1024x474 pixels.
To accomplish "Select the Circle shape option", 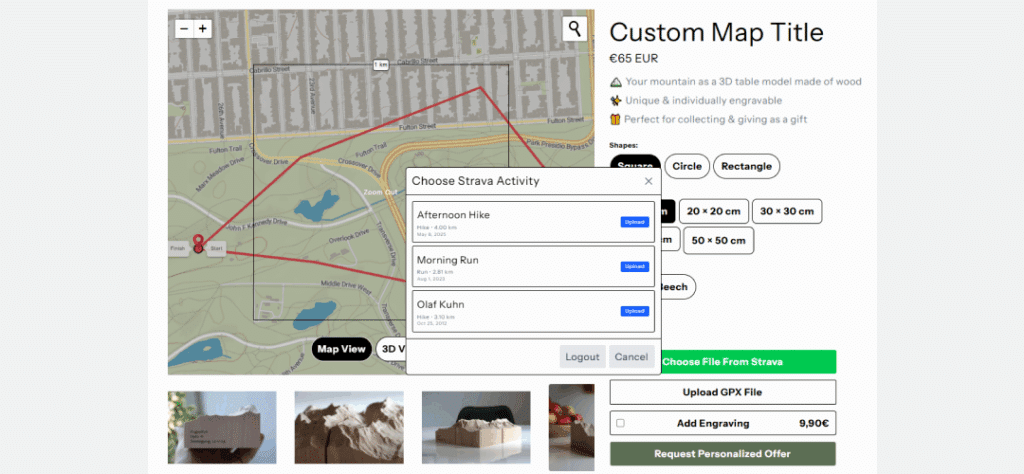I will pos(687,166).
